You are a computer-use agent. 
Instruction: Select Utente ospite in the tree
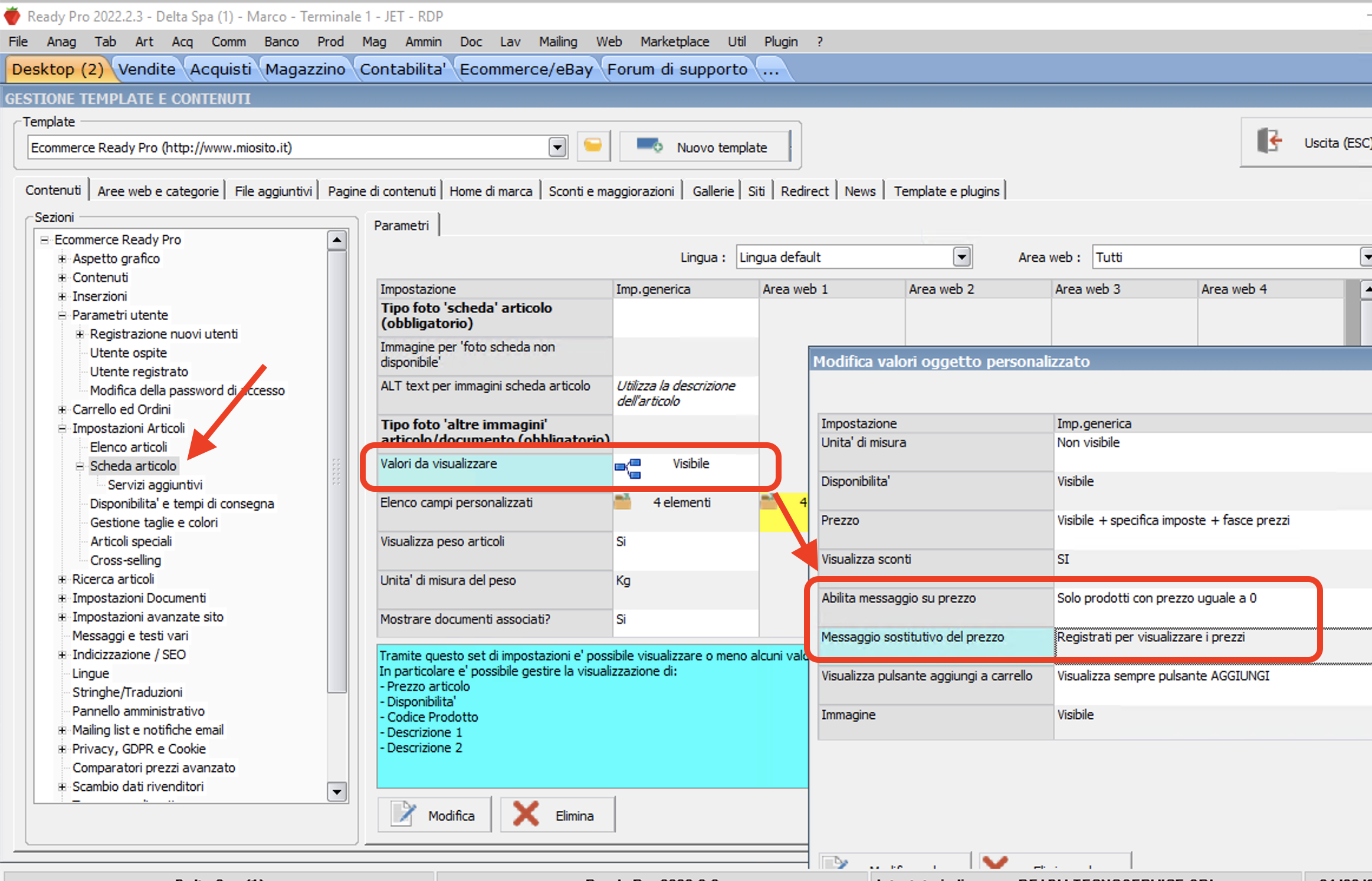(128, 353)
